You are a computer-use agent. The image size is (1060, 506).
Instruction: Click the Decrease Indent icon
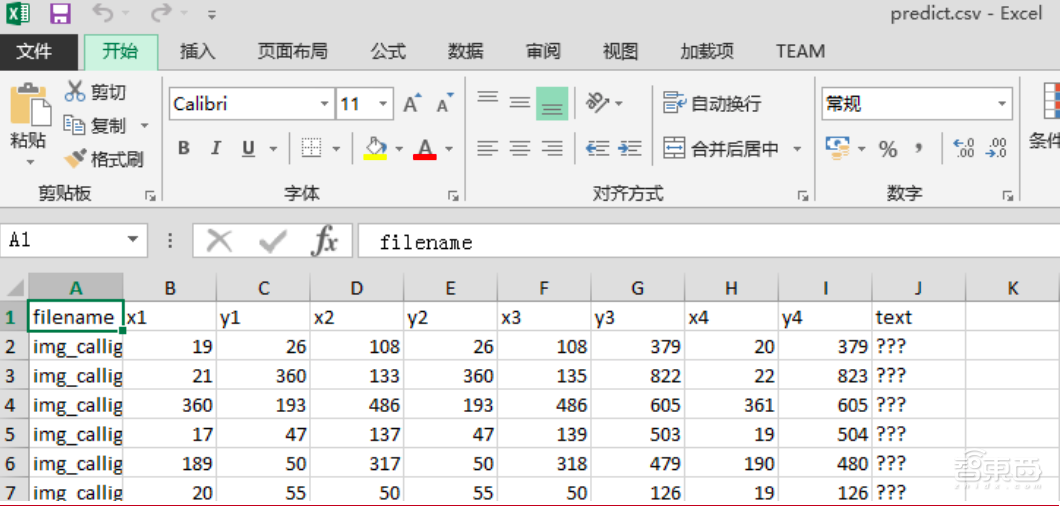tap(598, 149)
